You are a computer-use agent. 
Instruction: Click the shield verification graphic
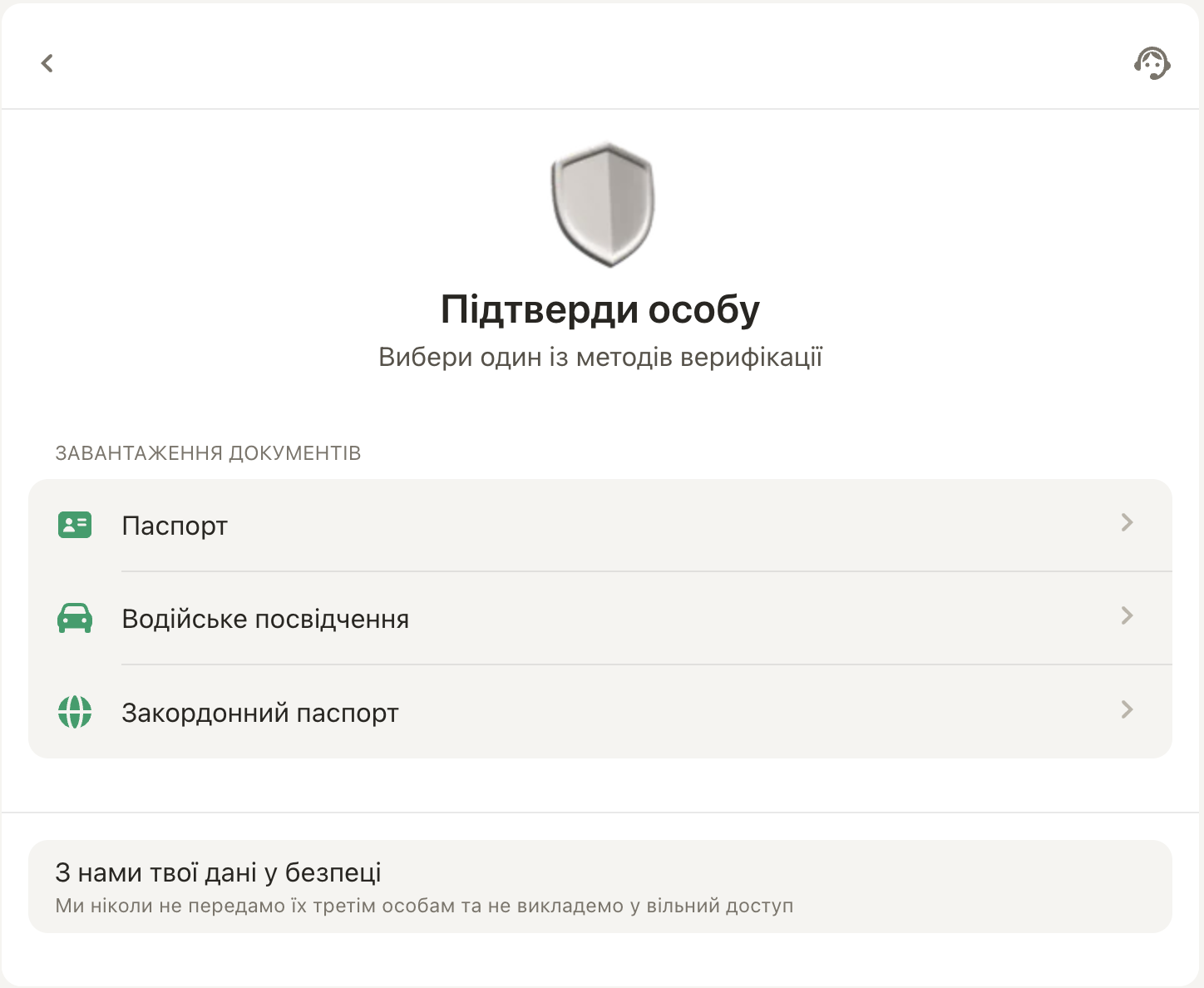point(601,205)
